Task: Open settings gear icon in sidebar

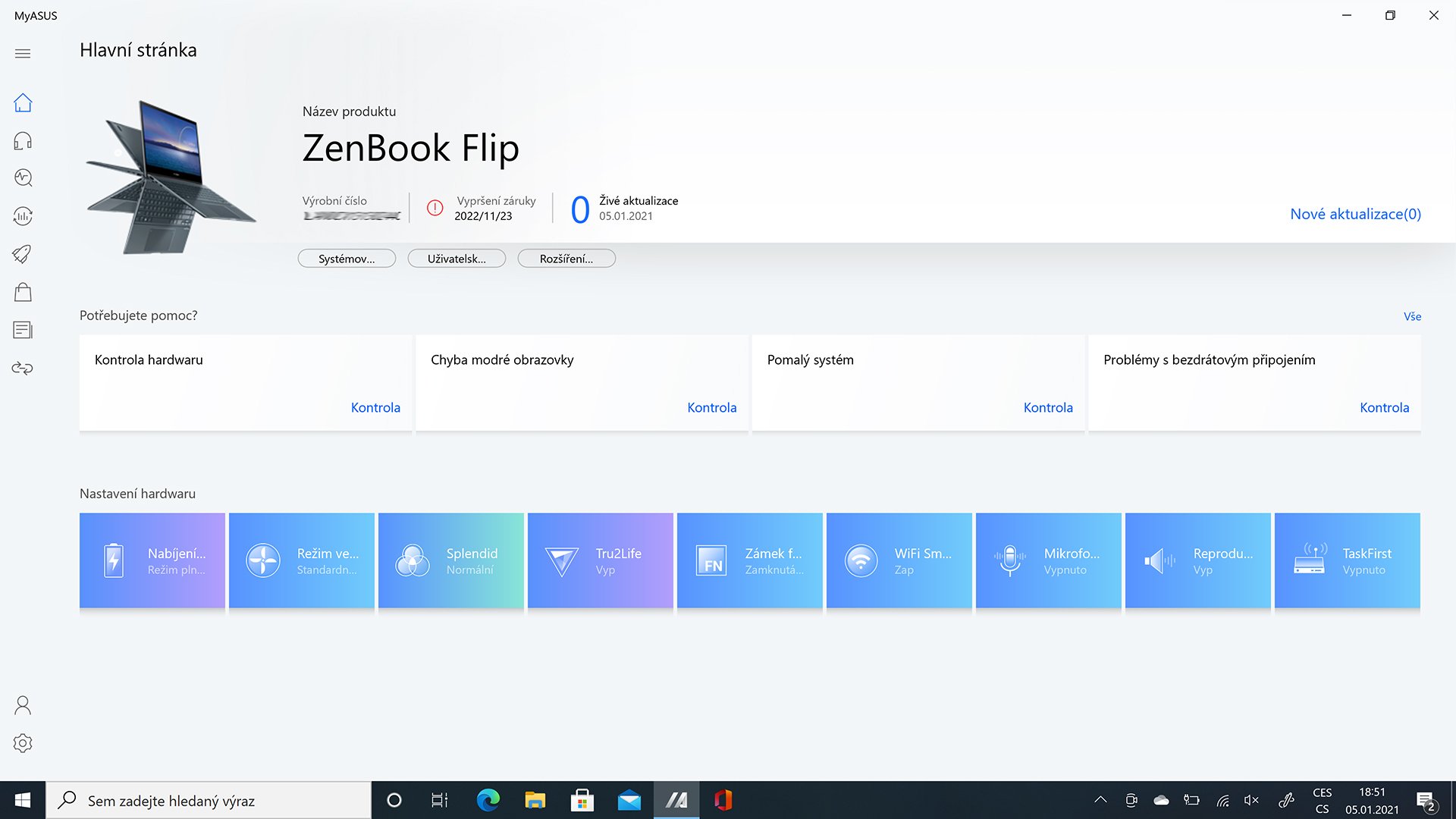Action: pos(23,743)
